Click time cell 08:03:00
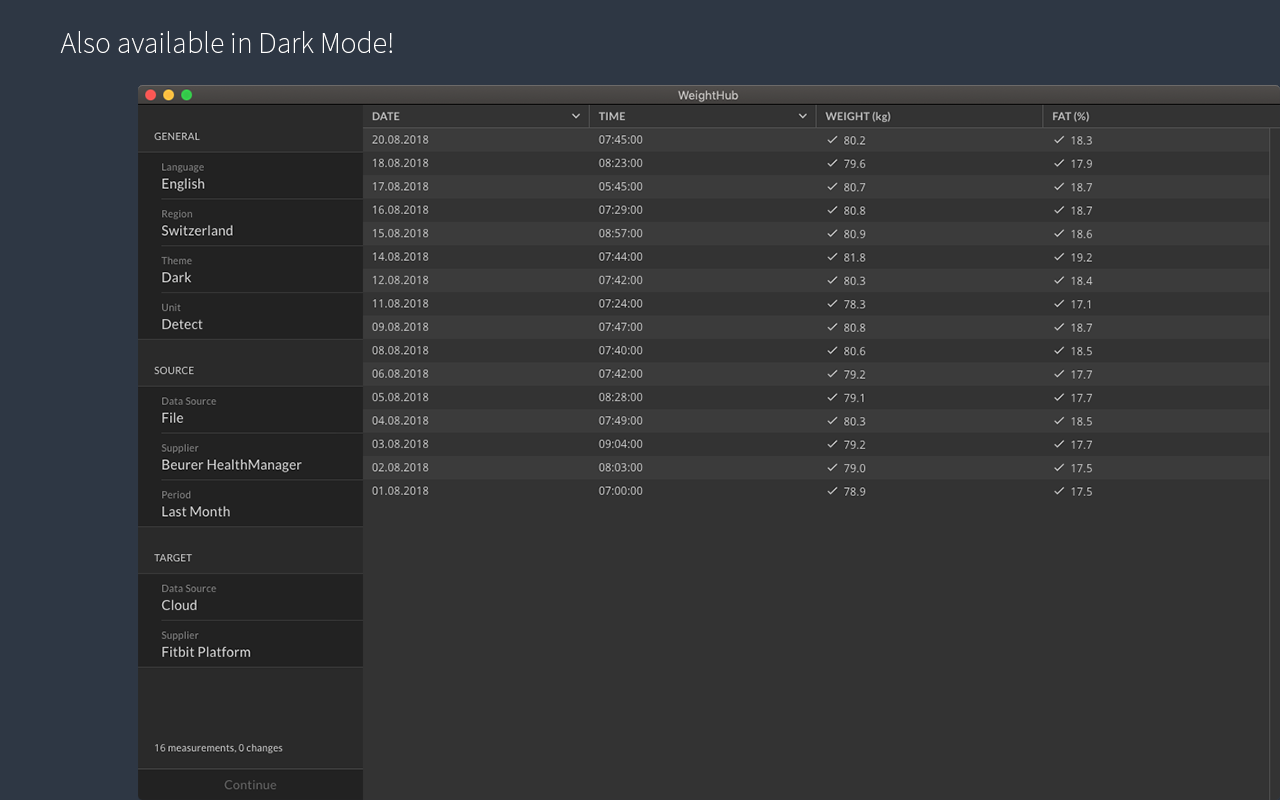1280x800 pixels. [x=621, y=467]
